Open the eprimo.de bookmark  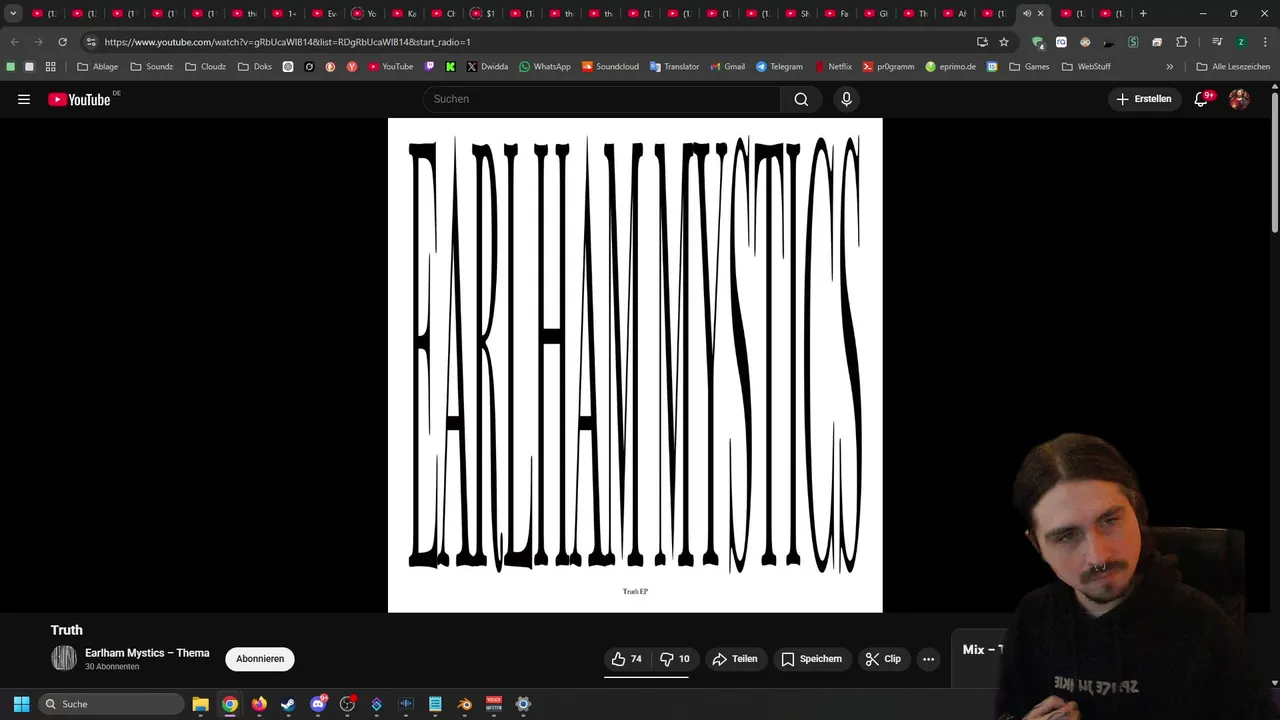coord(950,67)
